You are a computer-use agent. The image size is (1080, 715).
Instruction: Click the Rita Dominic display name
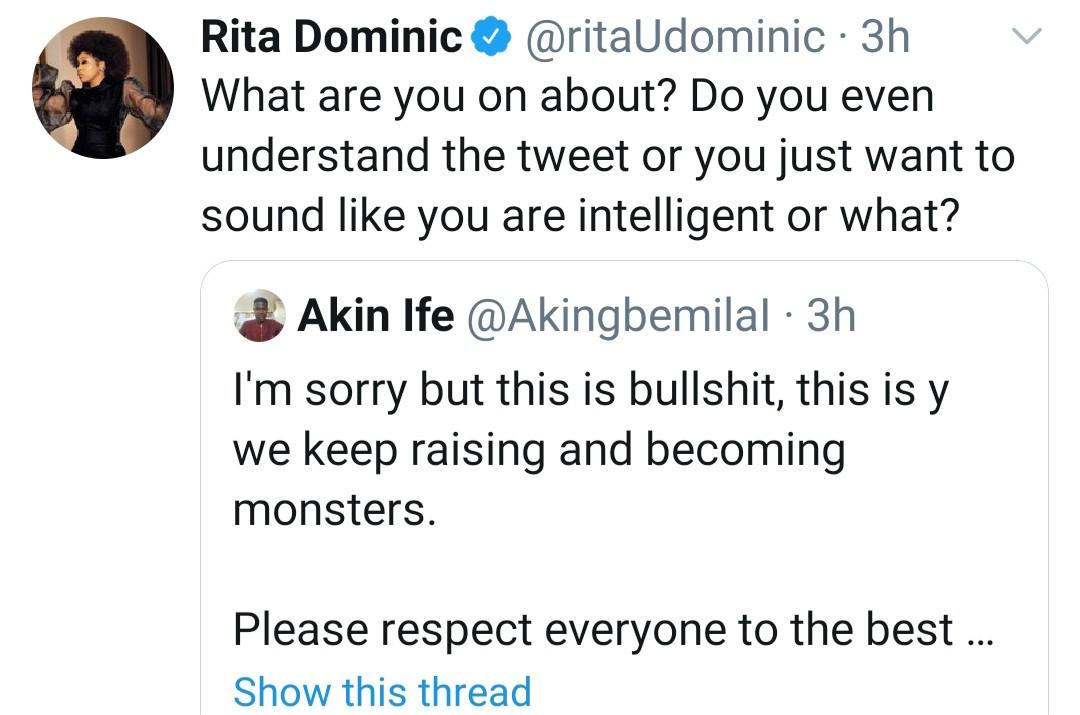click(x=332, y=38)
